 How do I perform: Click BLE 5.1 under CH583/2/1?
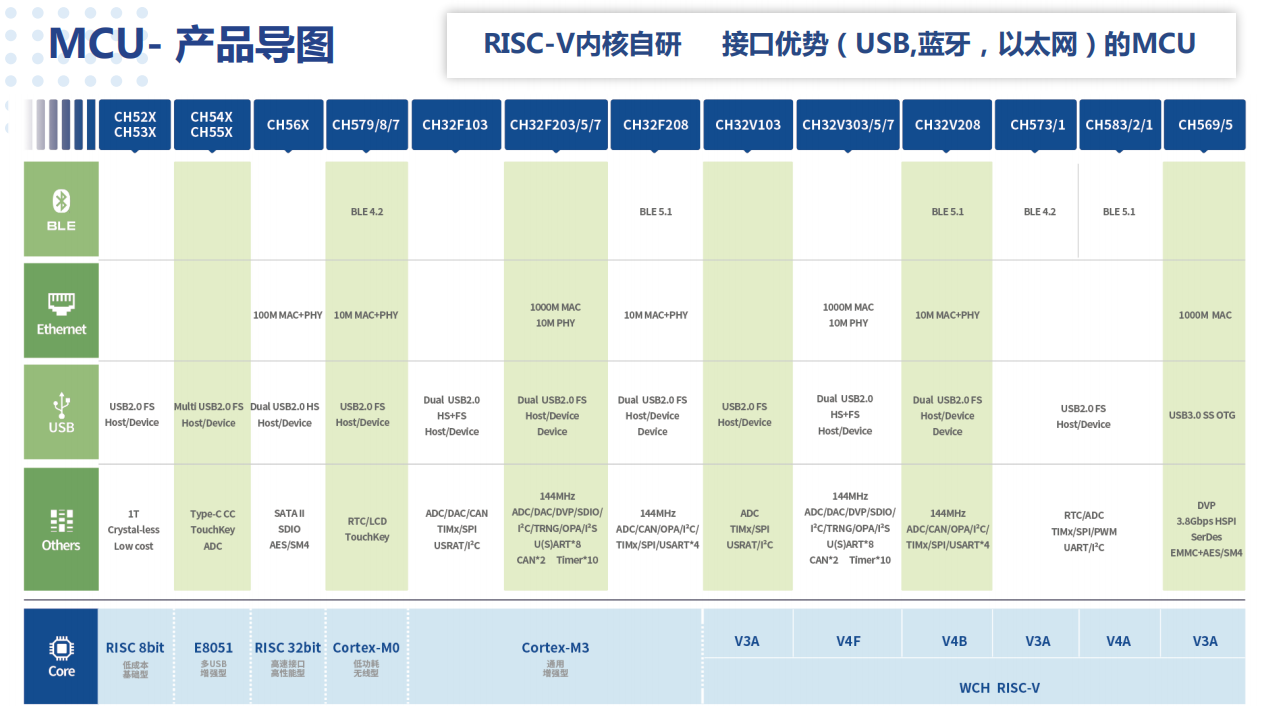(1118, 212)
